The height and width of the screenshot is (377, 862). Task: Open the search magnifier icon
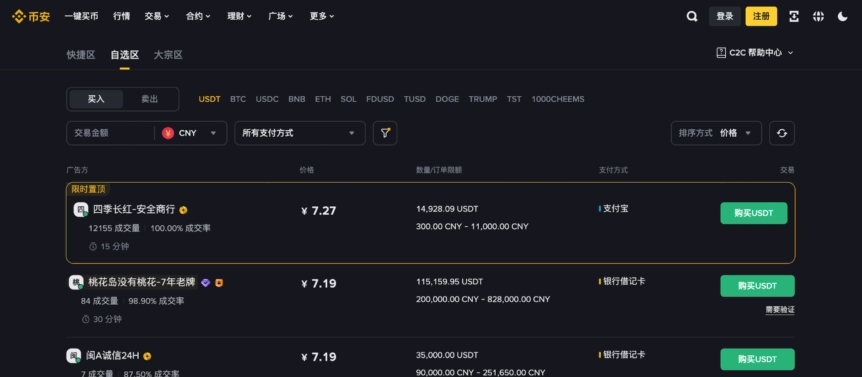[692, 16]
